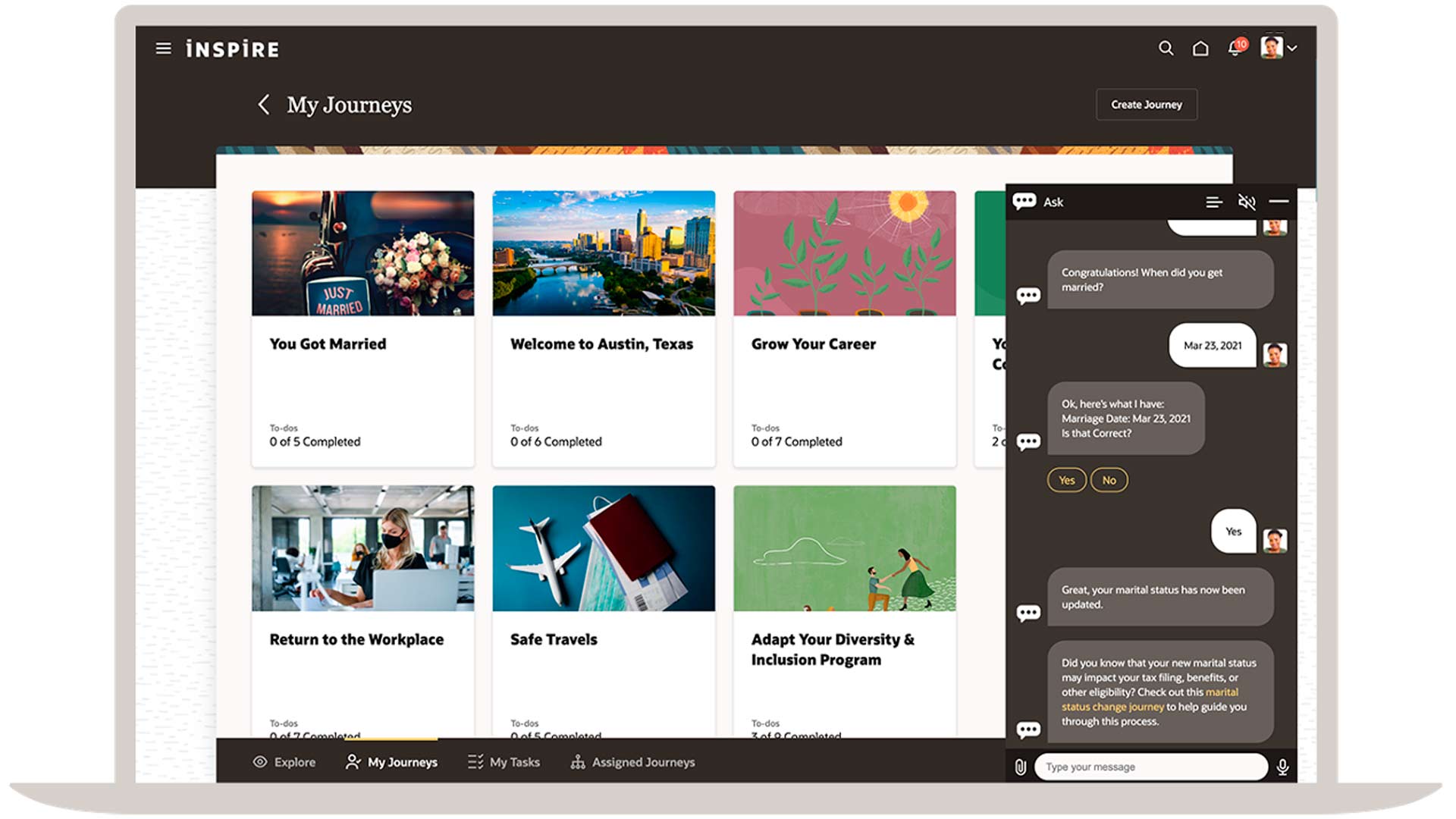
Task: Choose the Yes quick reply chip
Action: point(1066,480)
